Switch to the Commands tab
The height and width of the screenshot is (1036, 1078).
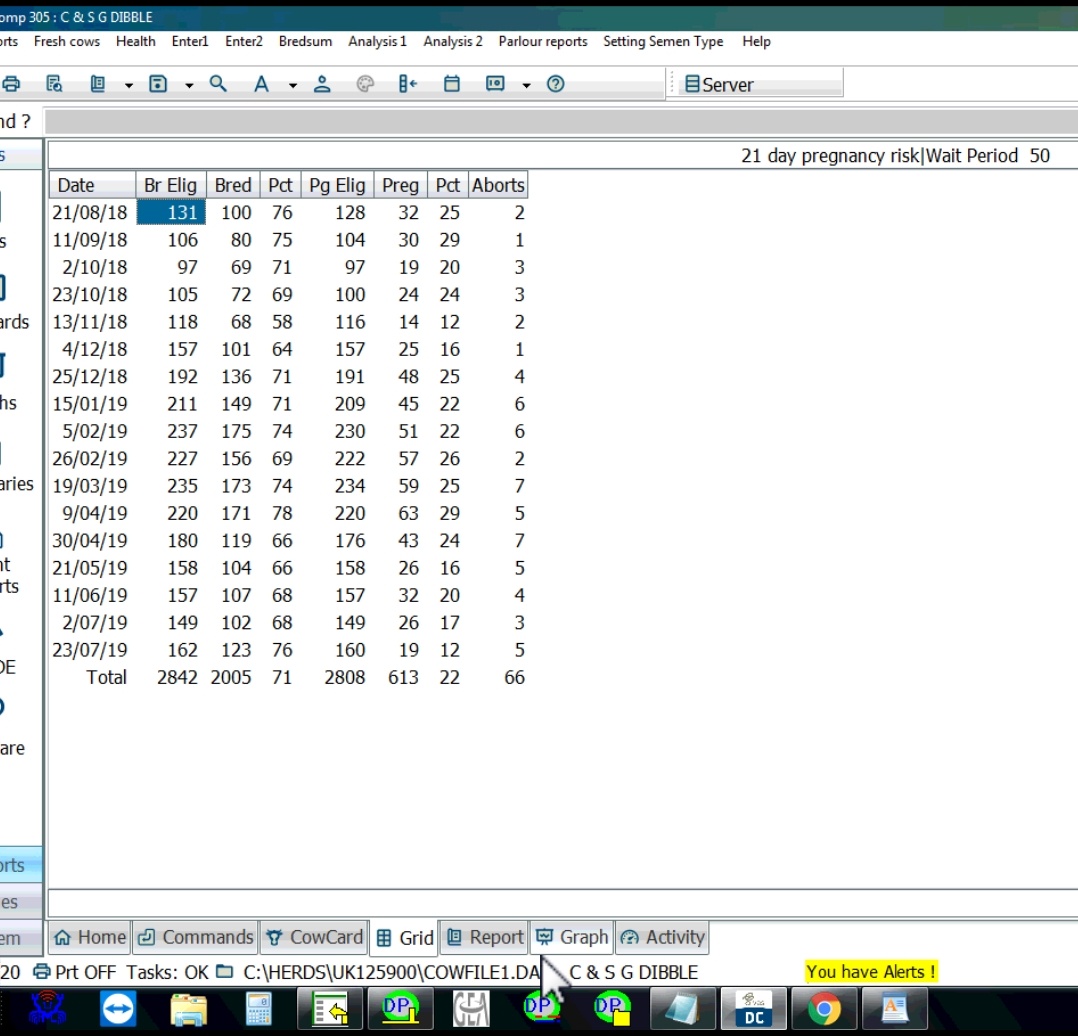click(x=196, y=937)
